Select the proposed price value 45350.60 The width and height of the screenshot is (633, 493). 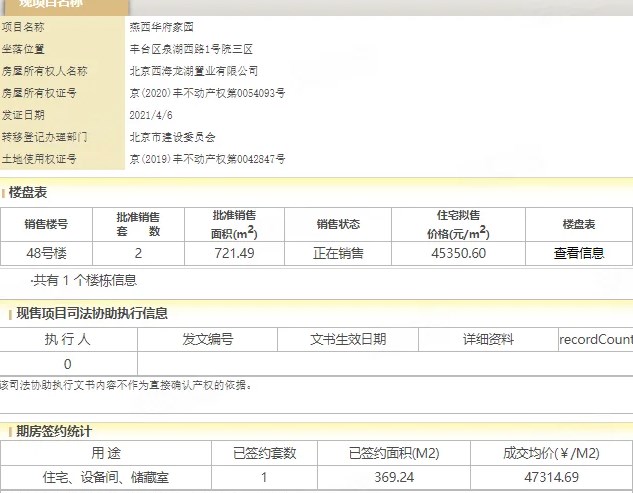(x=458, y=253)
